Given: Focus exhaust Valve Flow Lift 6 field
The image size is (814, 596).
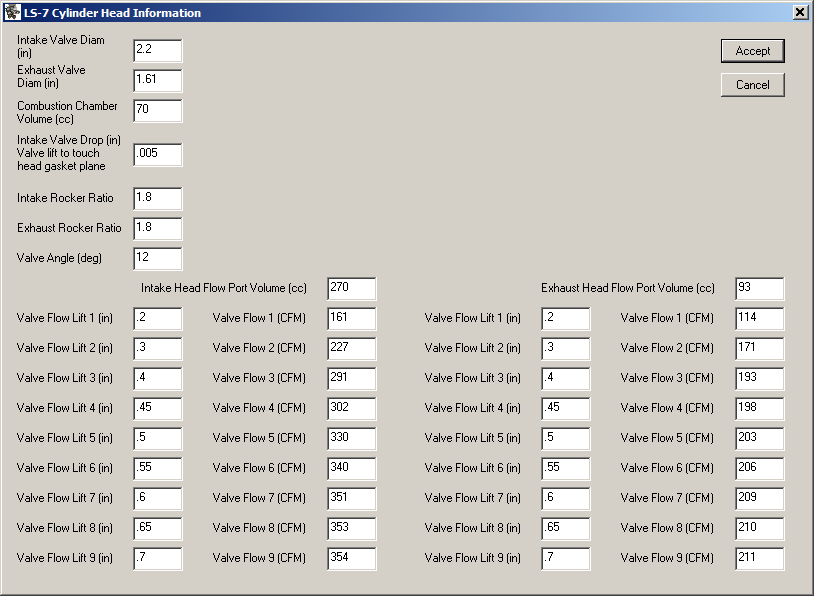Looking at the screenshot, I should coord(566,469).
